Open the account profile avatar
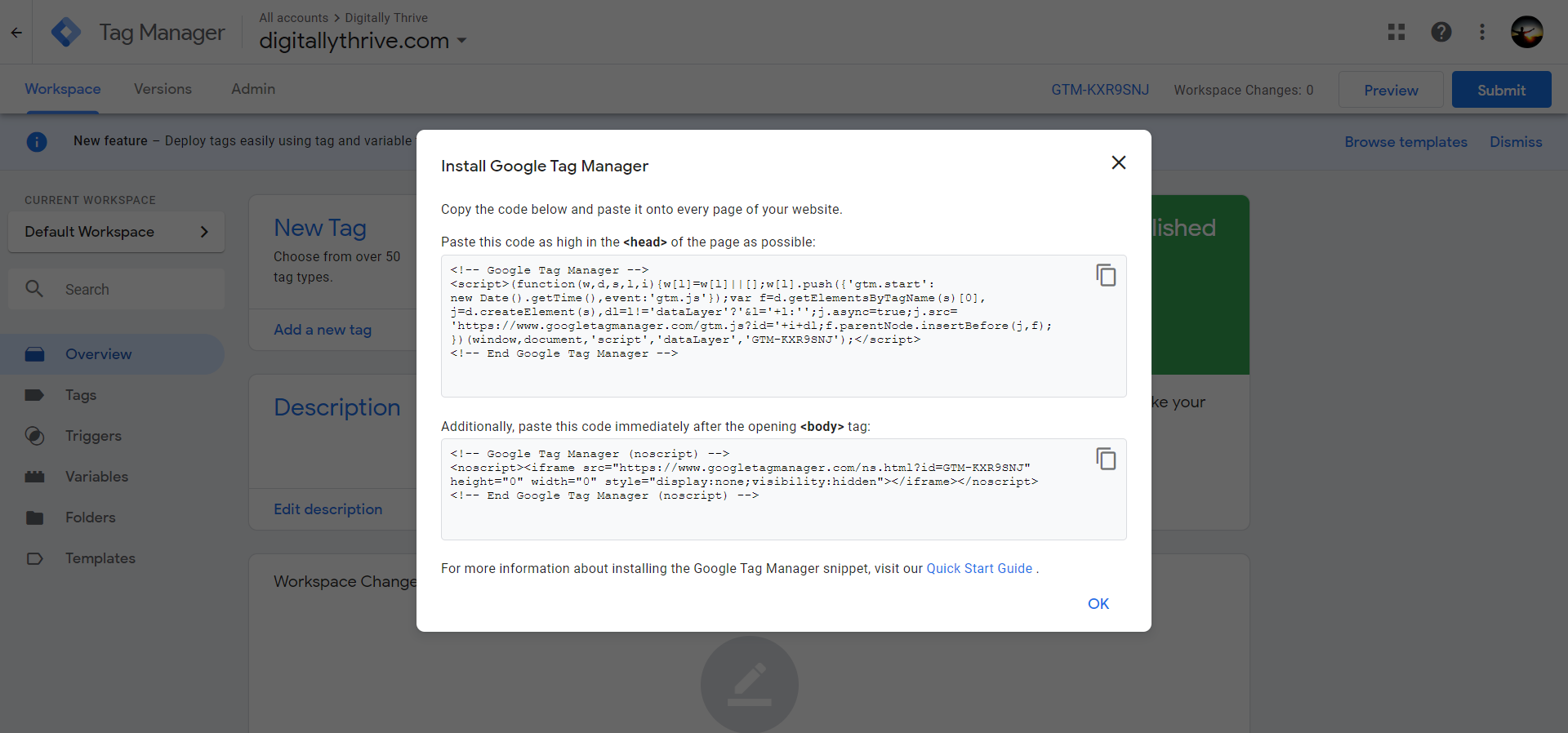Image resolution: width=1568 pixels, height=733 pixels. pos(1527,32)
